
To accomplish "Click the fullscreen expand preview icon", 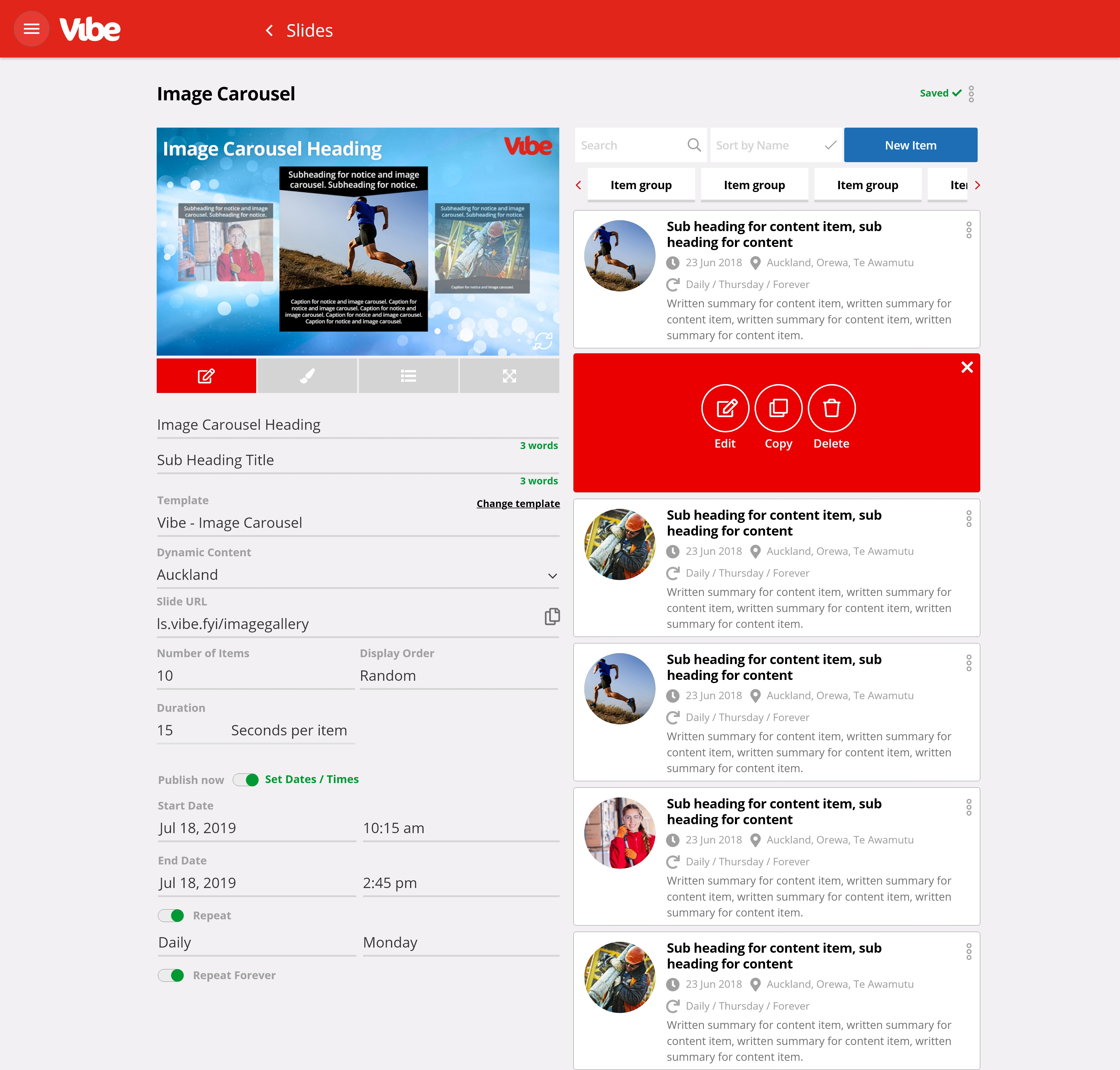I will coord(509,376).
